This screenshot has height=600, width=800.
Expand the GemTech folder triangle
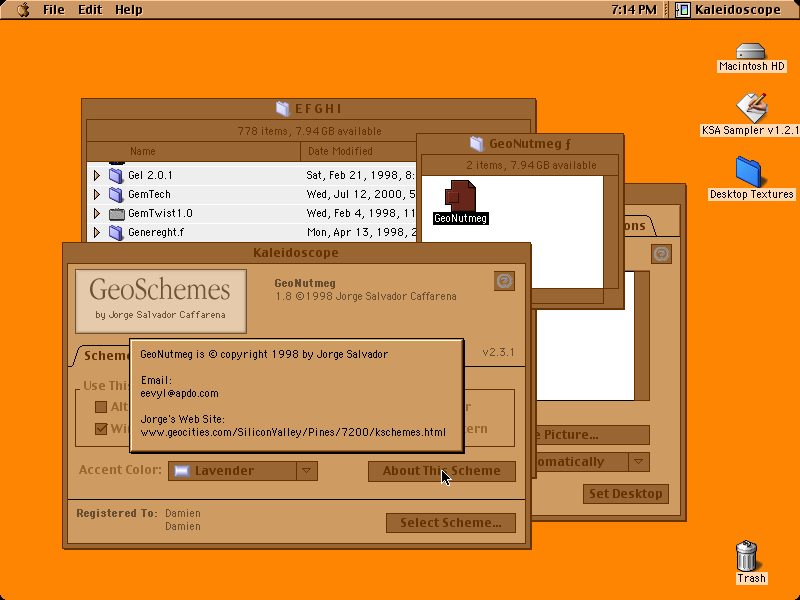[96, 194]
